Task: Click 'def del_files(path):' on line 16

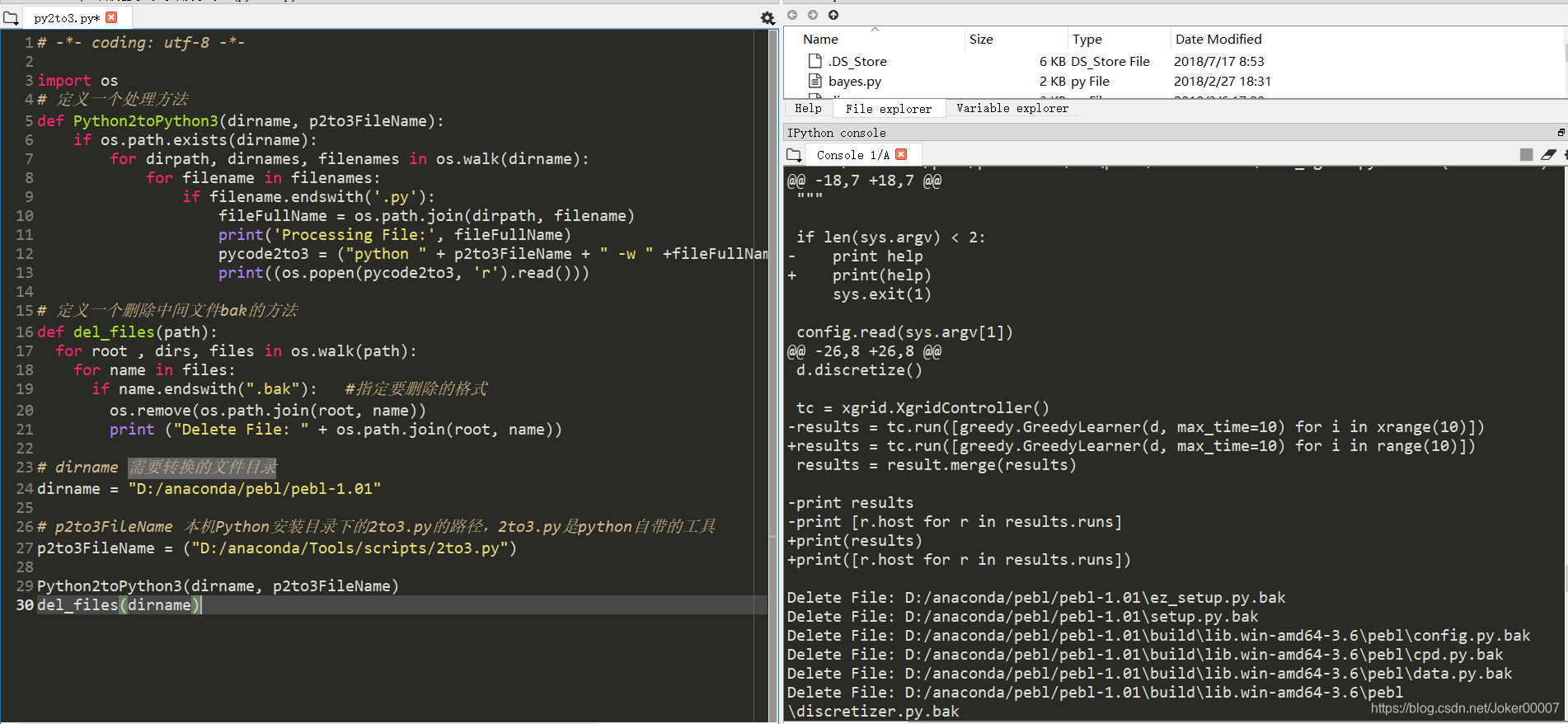Action: [x=128, y=331]
